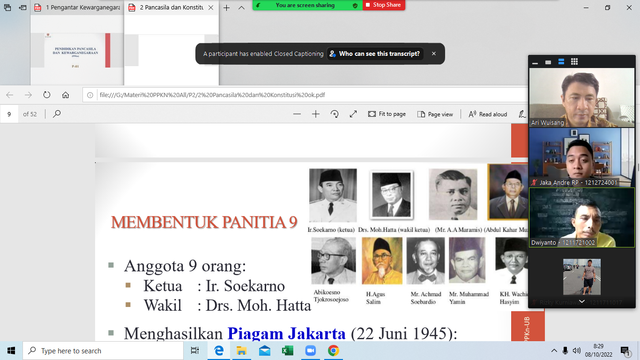
Task: Zoom in on the PDF
Action: [316, 114]
